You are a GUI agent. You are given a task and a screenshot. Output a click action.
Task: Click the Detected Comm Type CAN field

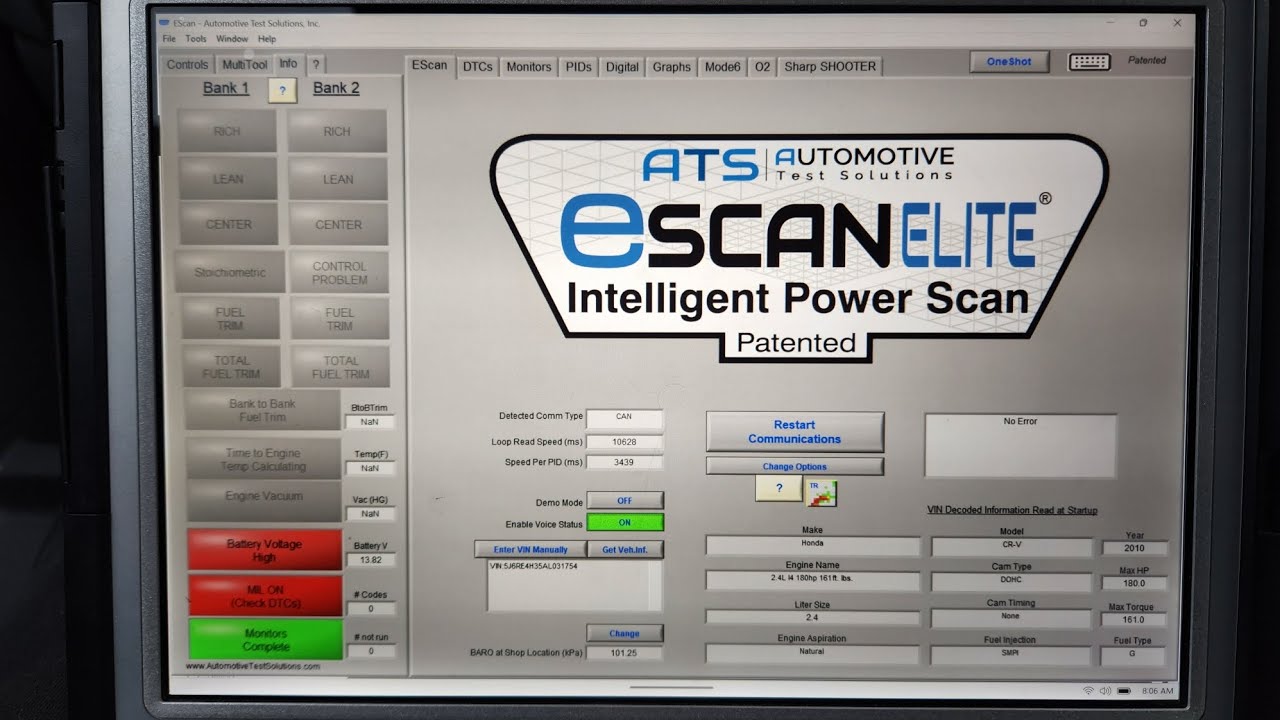(x=624, y=418)
